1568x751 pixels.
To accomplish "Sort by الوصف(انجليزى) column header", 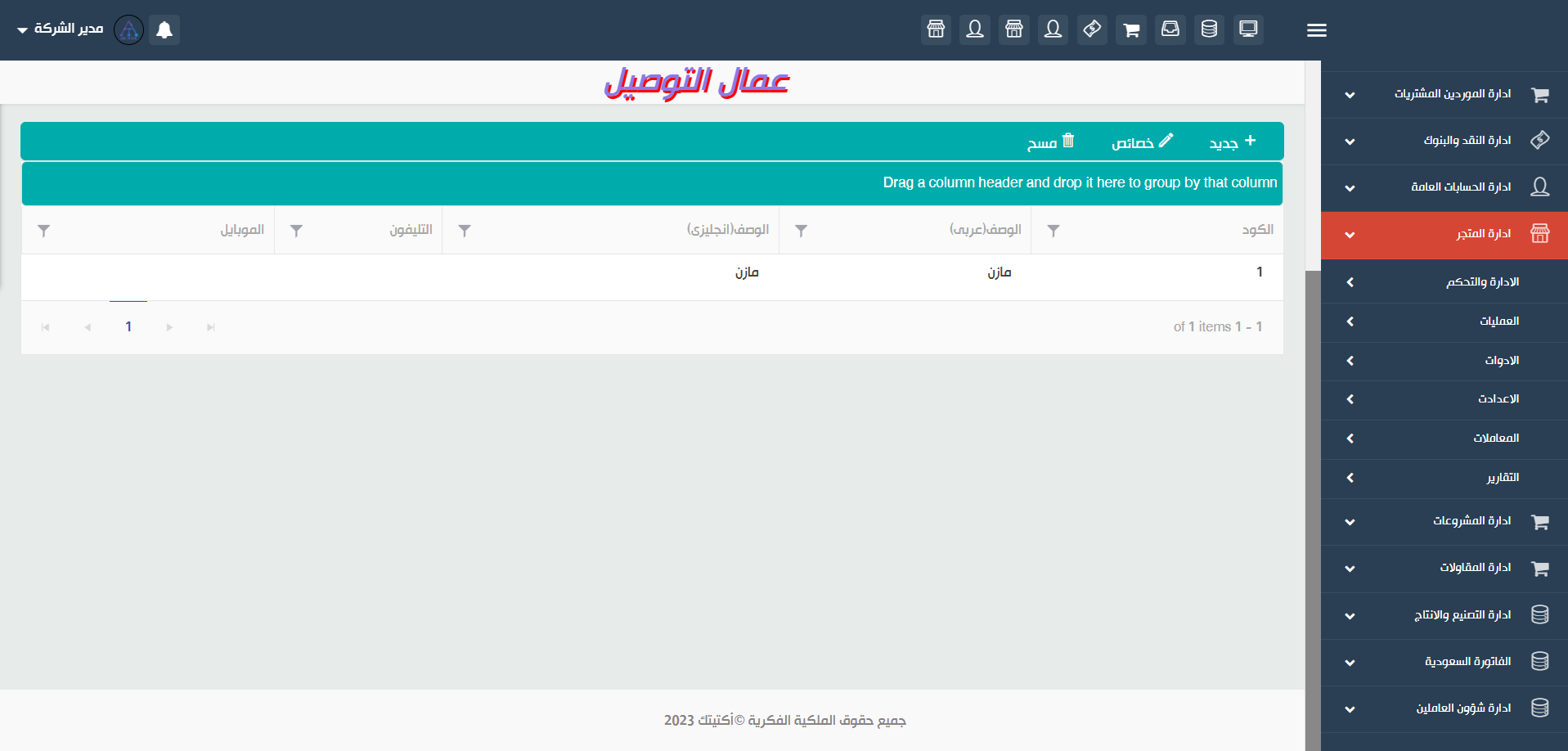I will [x=728, y=230].
